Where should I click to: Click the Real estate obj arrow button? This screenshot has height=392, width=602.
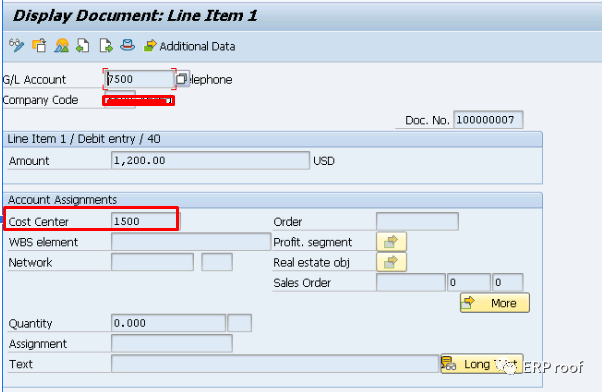(x=391, y=262)
